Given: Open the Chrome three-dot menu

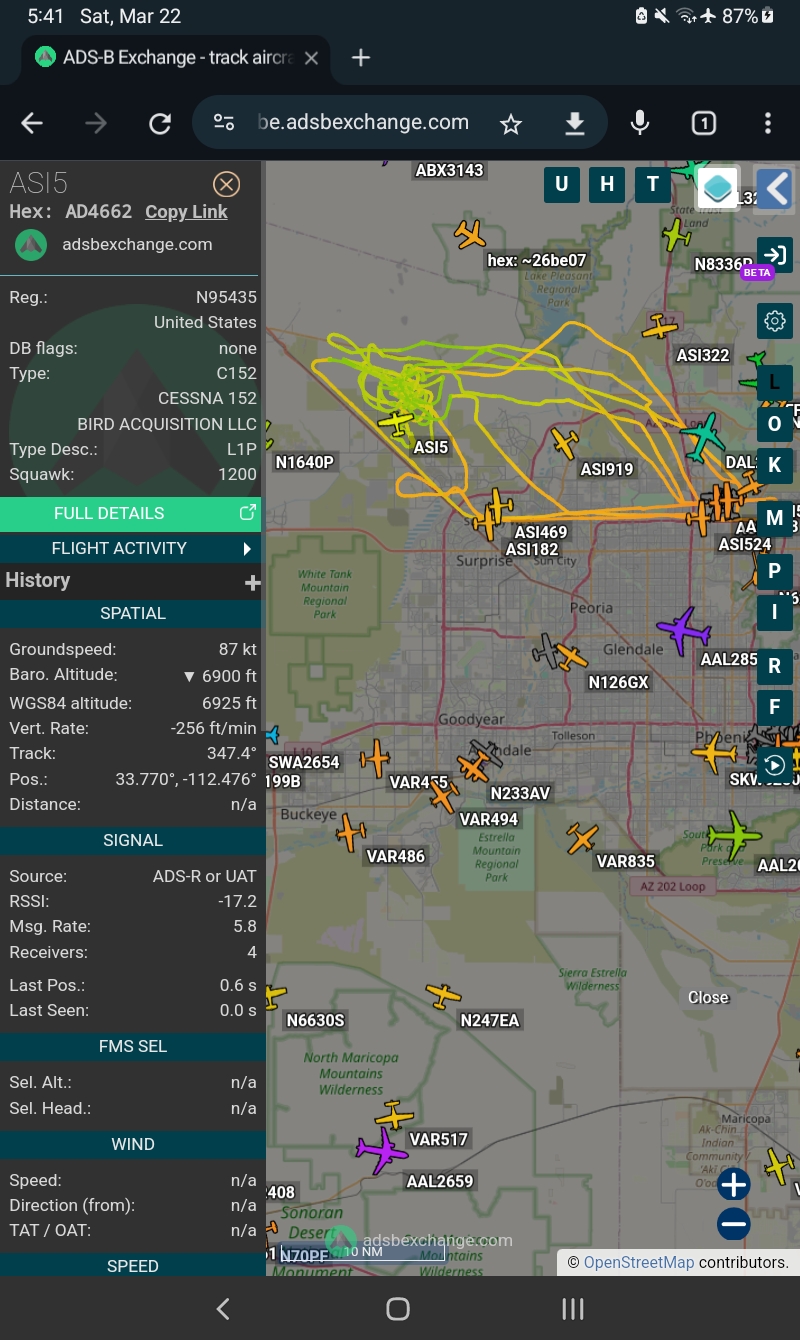Looking at the screenshot, I should coord(768,123).
